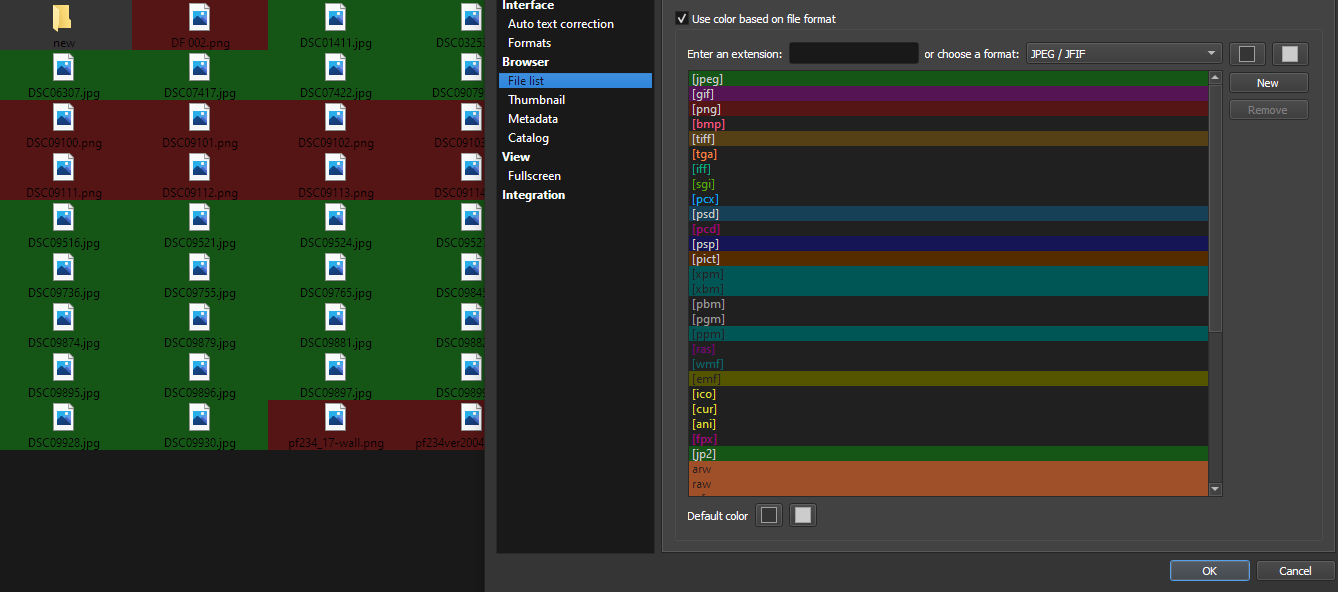Toggle 'Use color based on file format'
The width and height of the screenshot is (1338, 592).
pyautogui.click(x=682, y=19)
